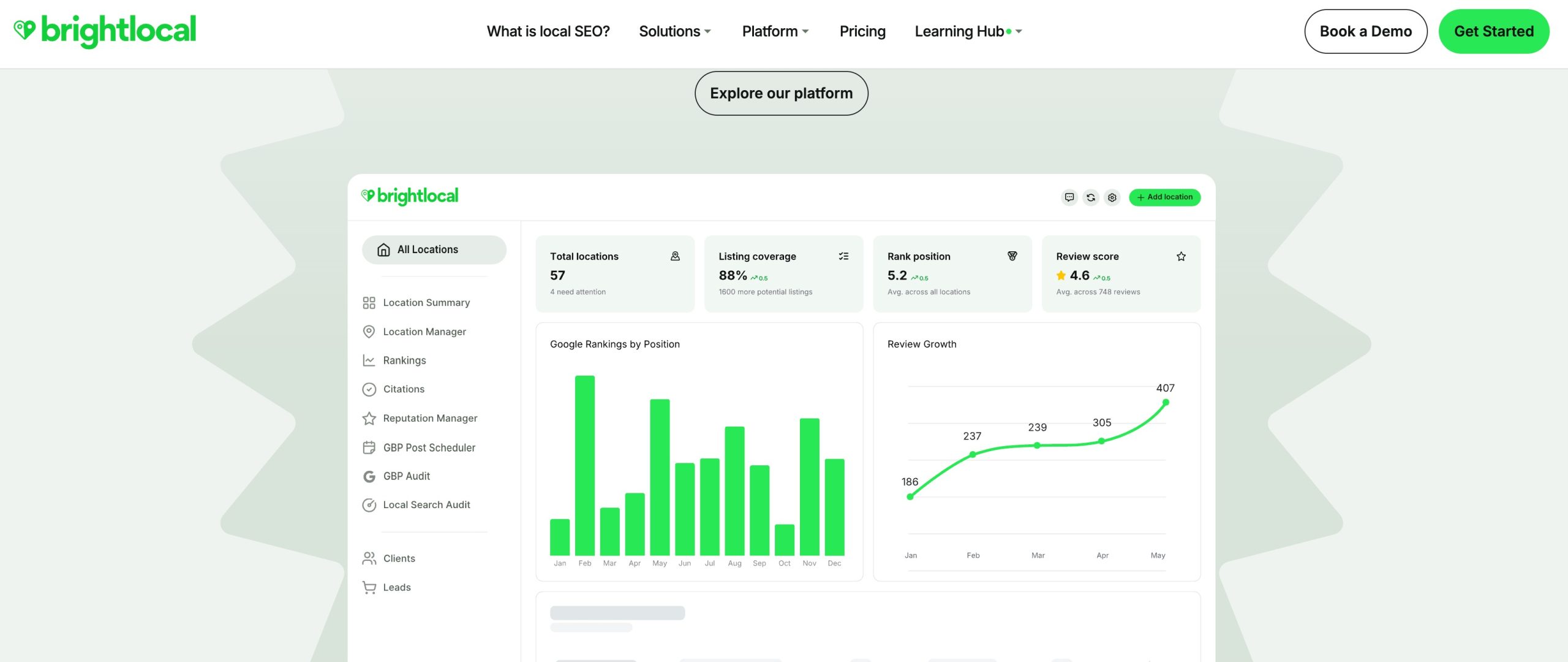Click the Feb bar in the rankings chart
This screenshot has width=1568, height=662.
585,466
